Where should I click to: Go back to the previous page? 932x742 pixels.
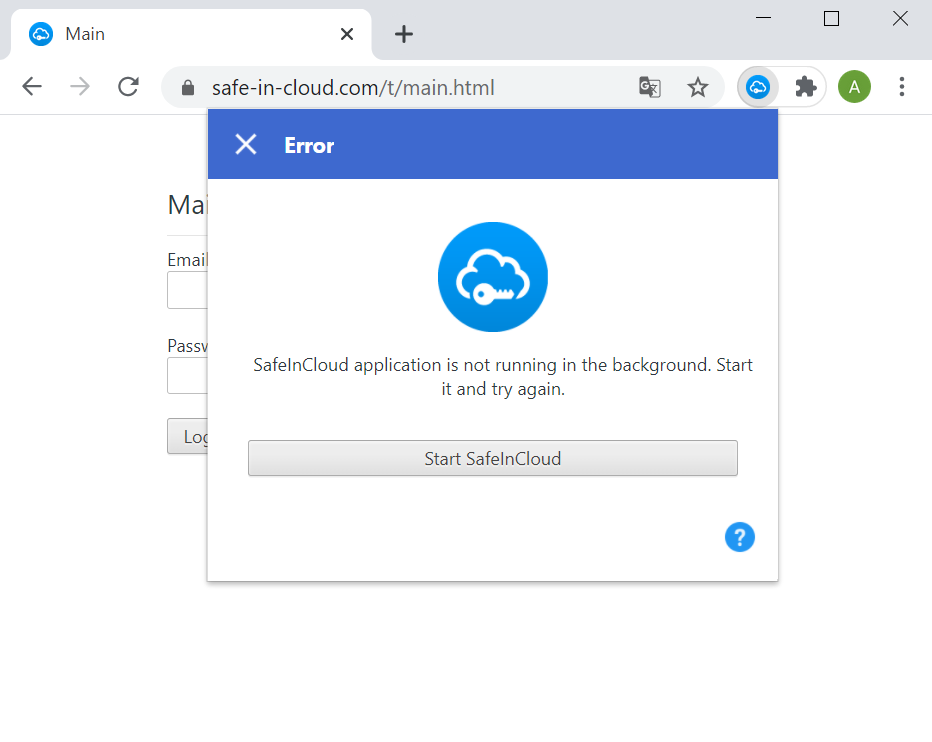[32, 87]
